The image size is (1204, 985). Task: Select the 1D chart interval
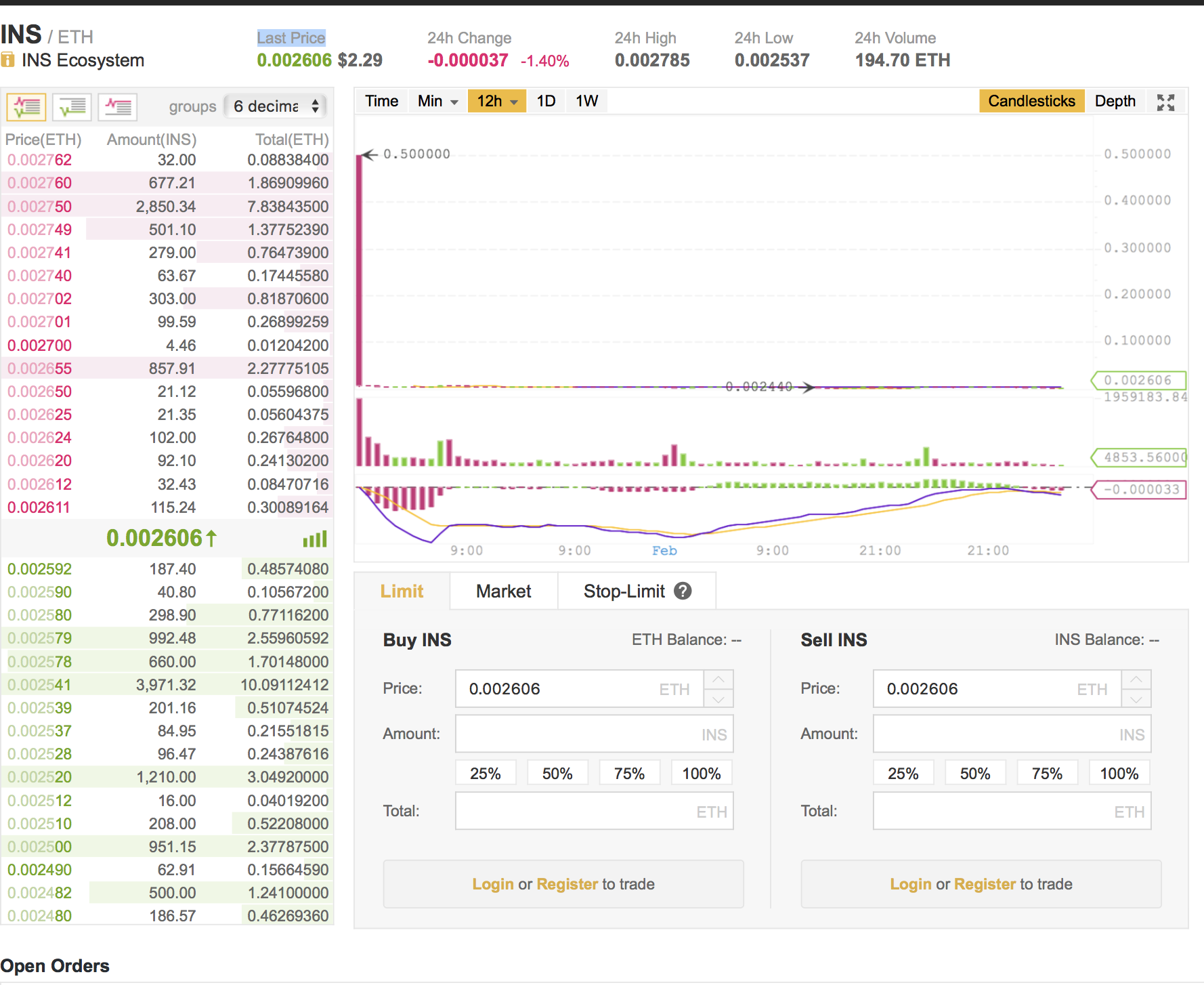tap(546, 101)
